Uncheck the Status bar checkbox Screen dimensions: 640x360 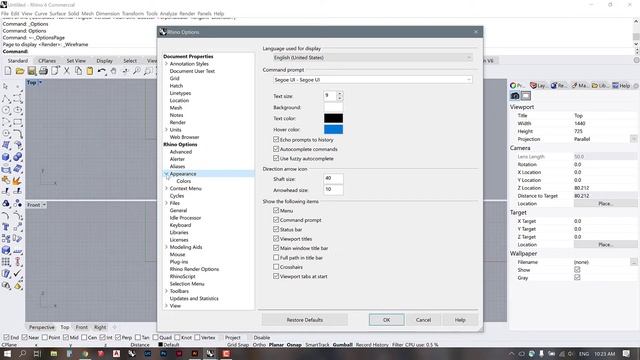pos(276,229)
